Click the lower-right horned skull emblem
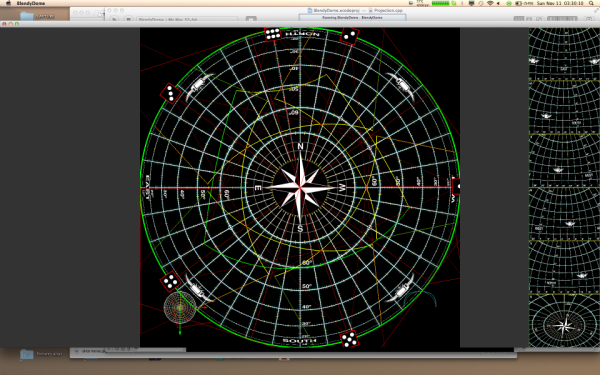Viewport: 600px width, 375px height. 402,288
